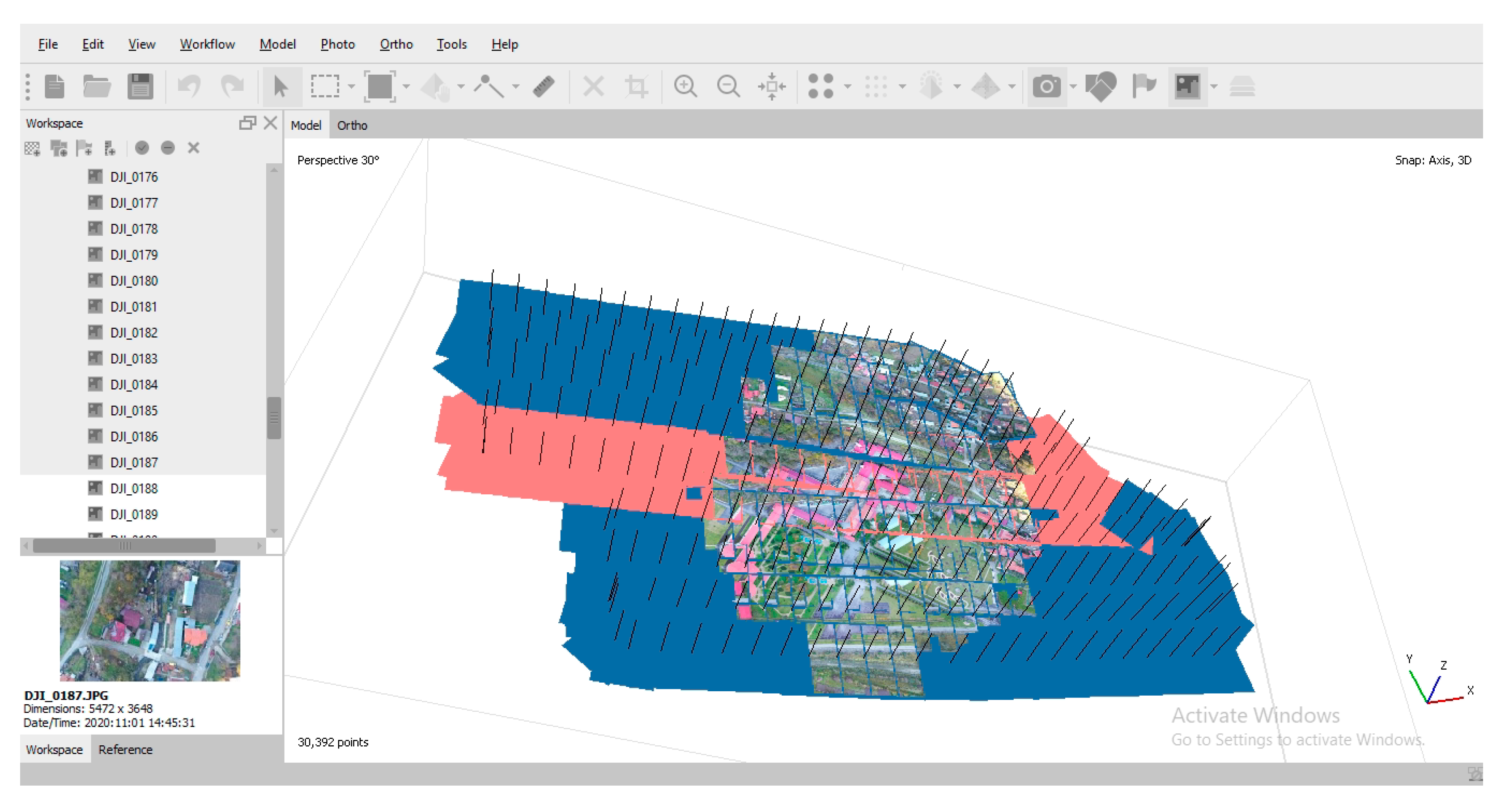Image resolution: width=1505 pixels, height=812 pixels.
Task: Toggle Show Markers flag icon
Action: click(1144, 86)
